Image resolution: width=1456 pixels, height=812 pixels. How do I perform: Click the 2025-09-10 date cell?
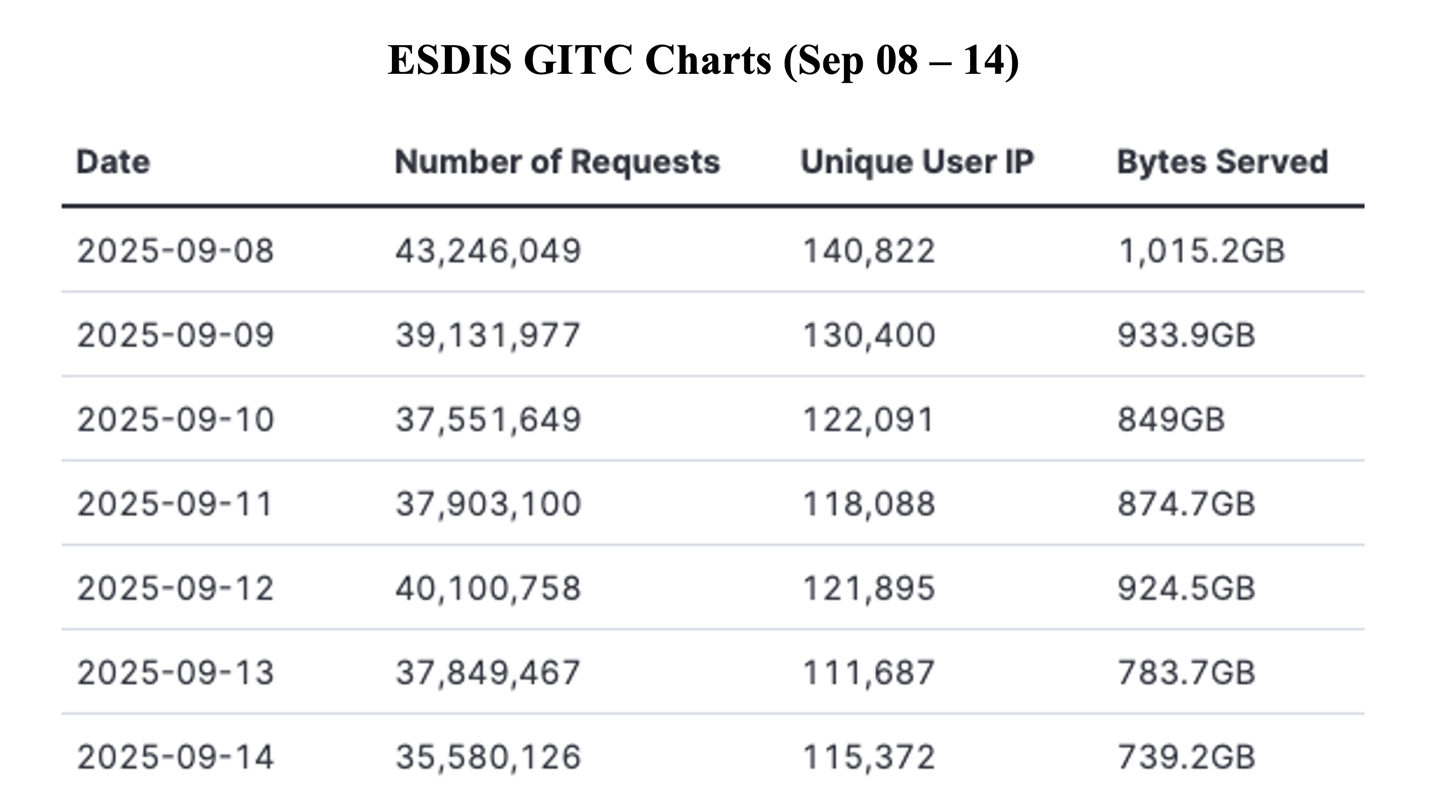175,420
